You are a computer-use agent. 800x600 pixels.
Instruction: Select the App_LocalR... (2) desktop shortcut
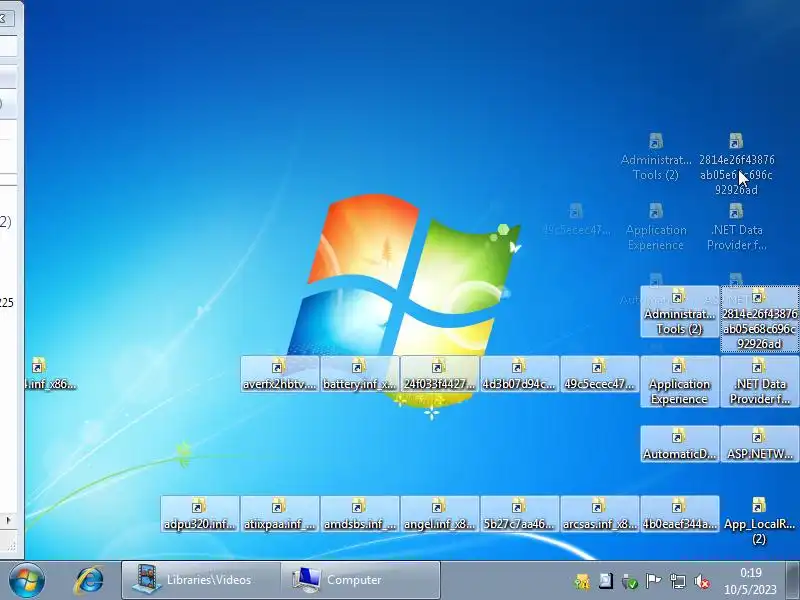coord(760,521)
